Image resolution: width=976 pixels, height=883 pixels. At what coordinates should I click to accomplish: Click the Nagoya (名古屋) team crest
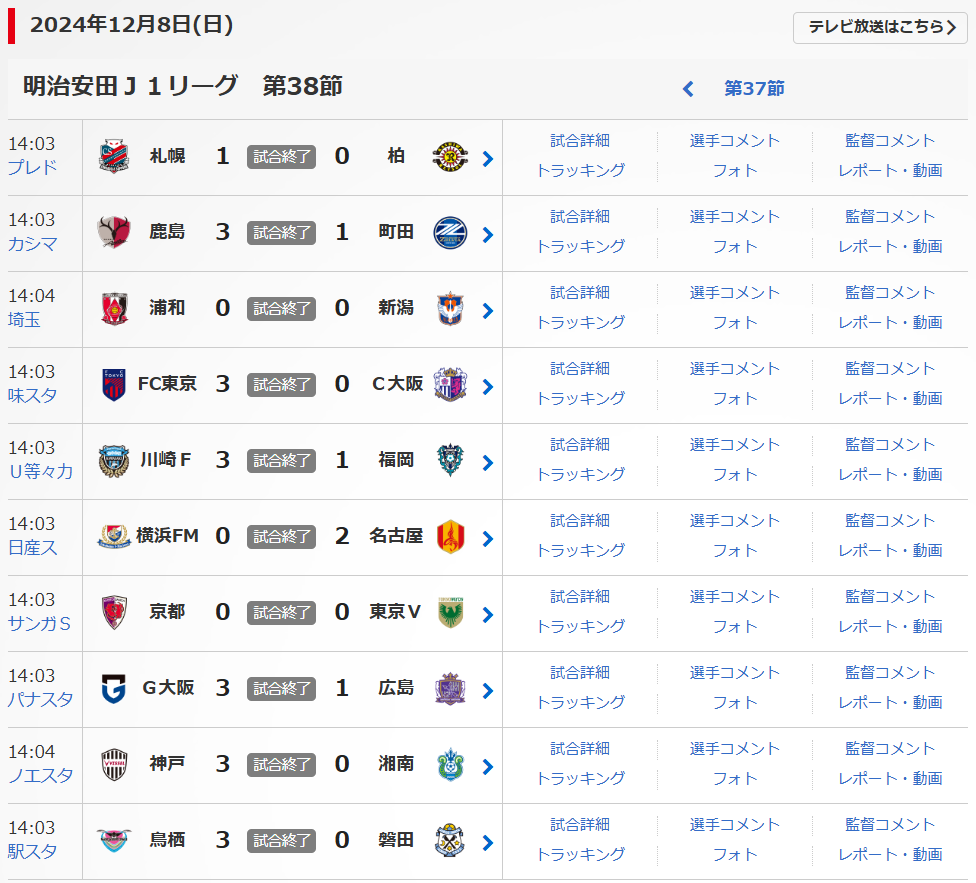tap(450, 537)
